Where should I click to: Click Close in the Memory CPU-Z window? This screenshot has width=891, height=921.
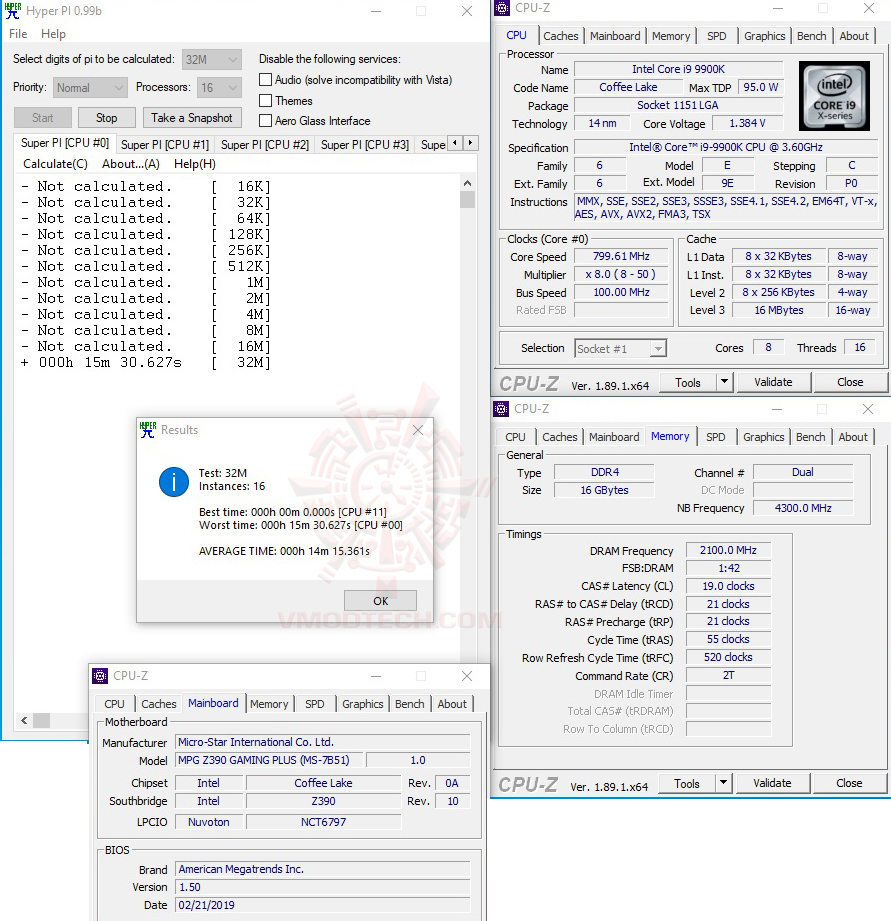(849, 783)
